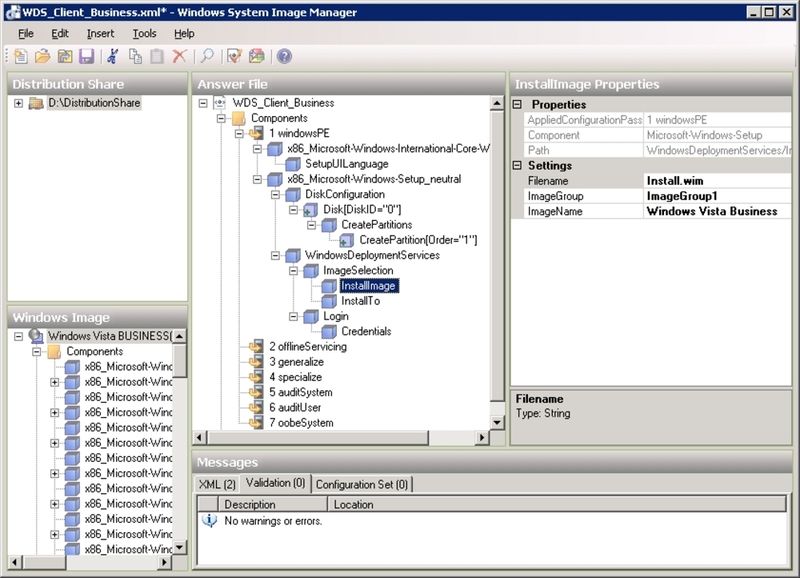The height and width of the screenshot is (578, 800).
Task: Click the ImageGroup value field ImageGroup1
Action: pyautogui.click(x=716, y=196)
